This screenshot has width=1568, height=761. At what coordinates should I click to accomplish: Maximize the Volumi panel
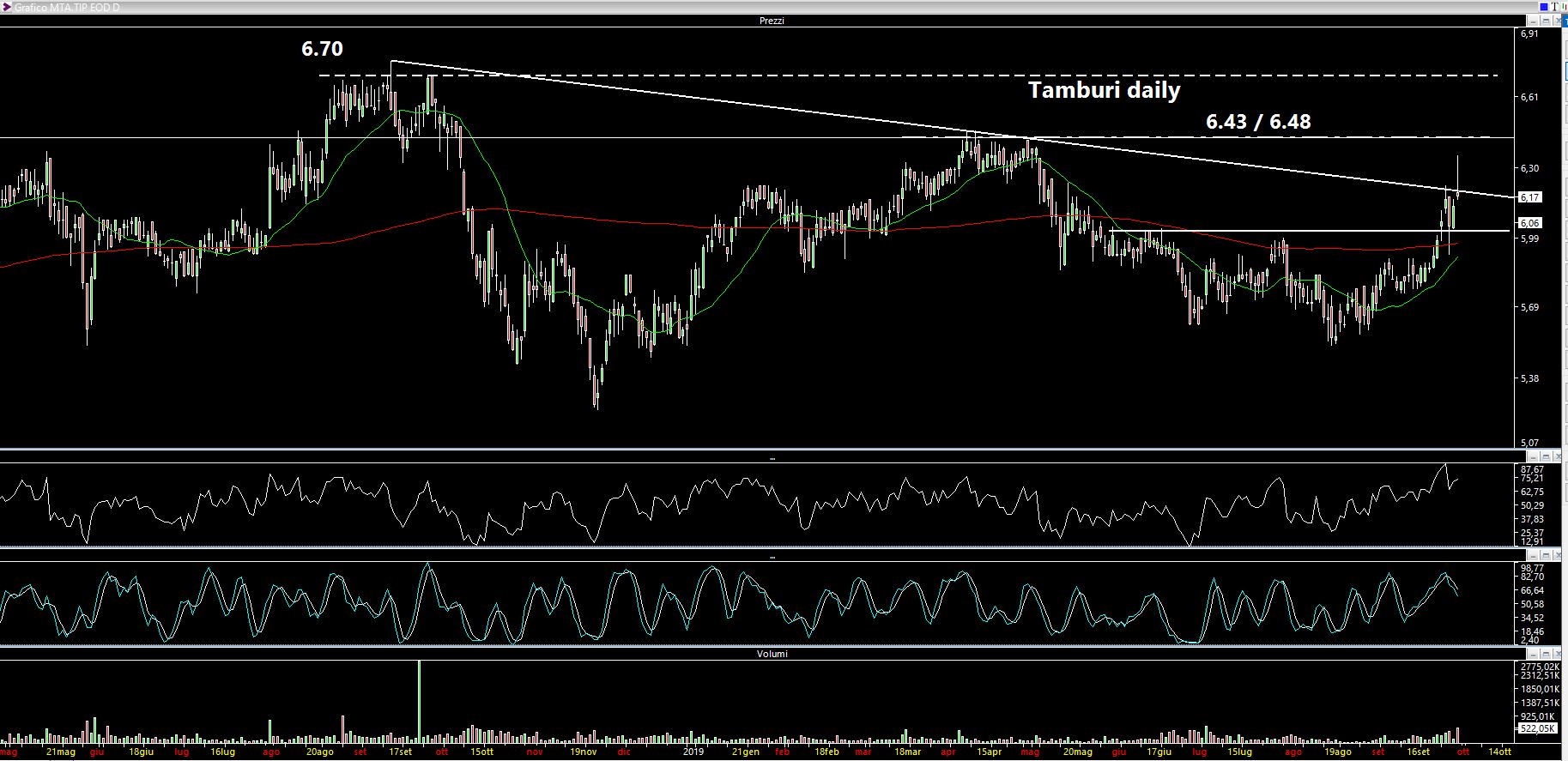pyautogui.click(x=1545, y=653)
